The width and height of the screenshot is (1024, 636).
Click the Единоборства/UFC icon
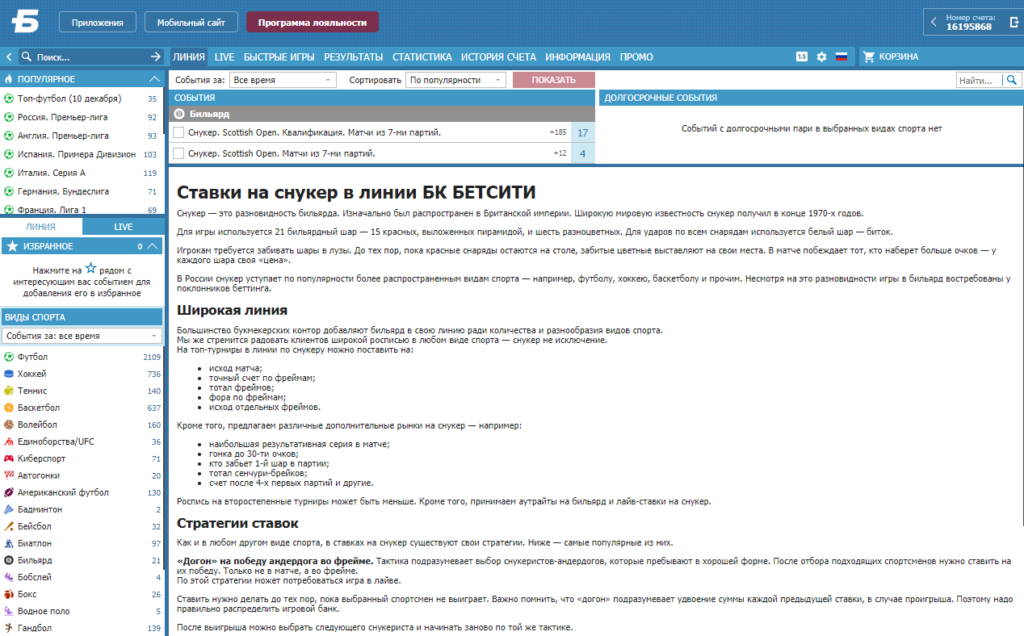pyautogui.click(x=9, y=441)
